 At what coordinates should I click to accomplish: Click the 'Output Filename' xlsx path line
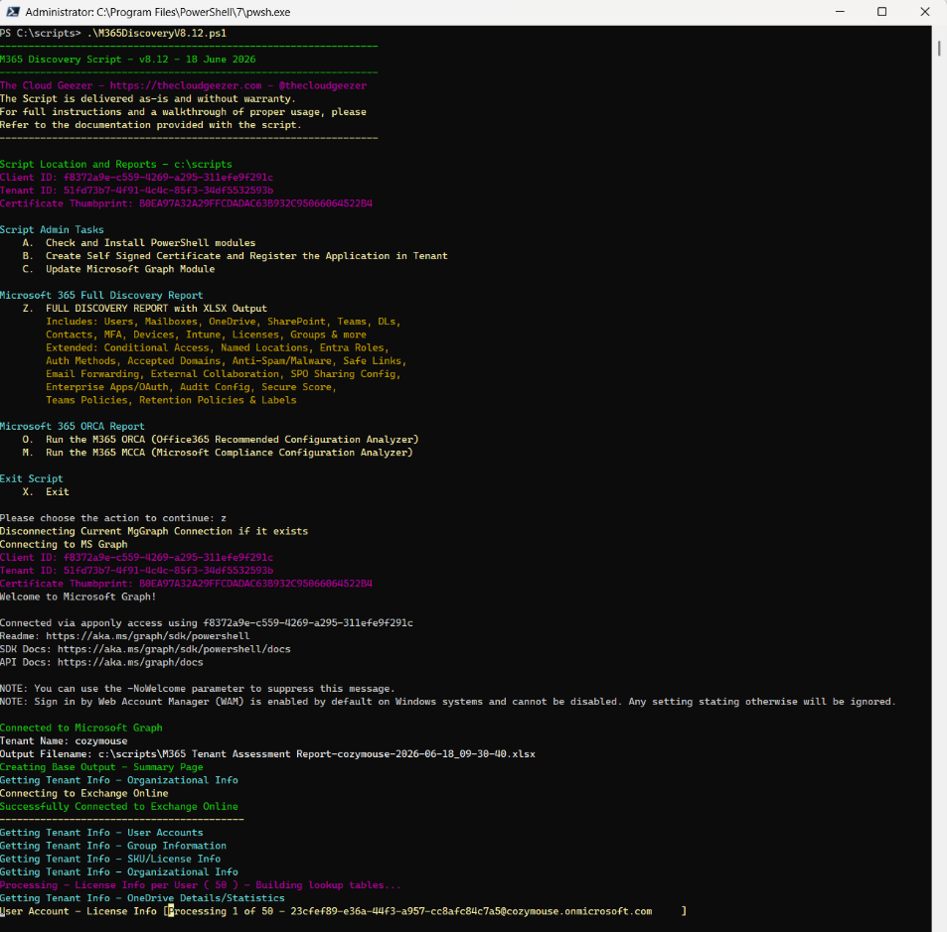click(268, 754)
